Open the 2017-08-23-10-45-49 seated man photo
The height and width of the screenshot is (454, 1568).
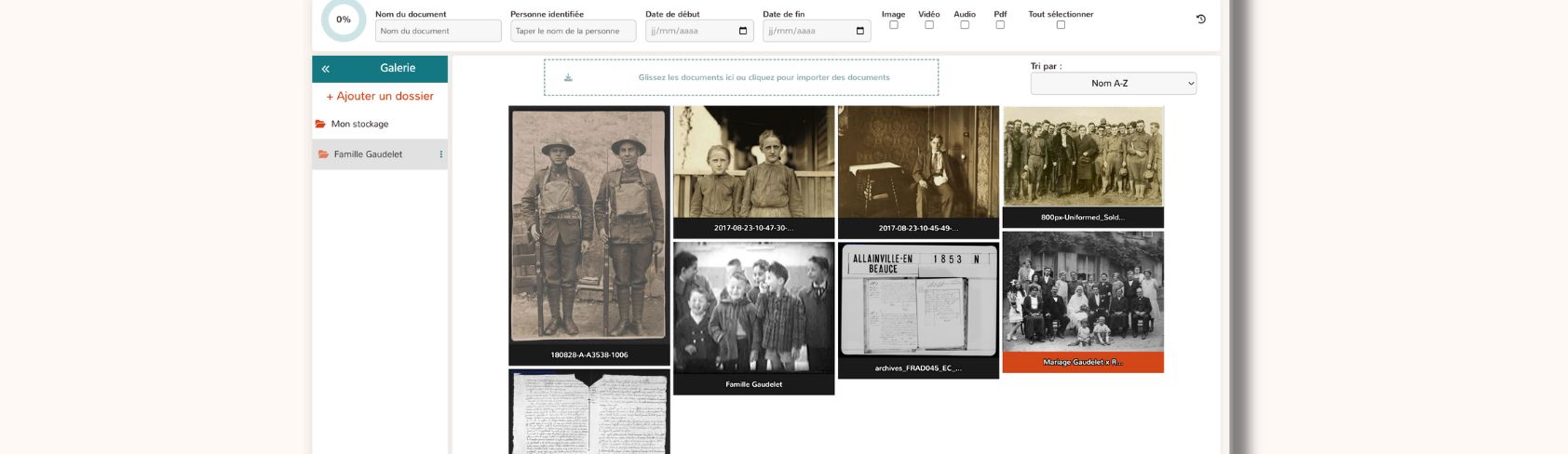tap(919, 162)
